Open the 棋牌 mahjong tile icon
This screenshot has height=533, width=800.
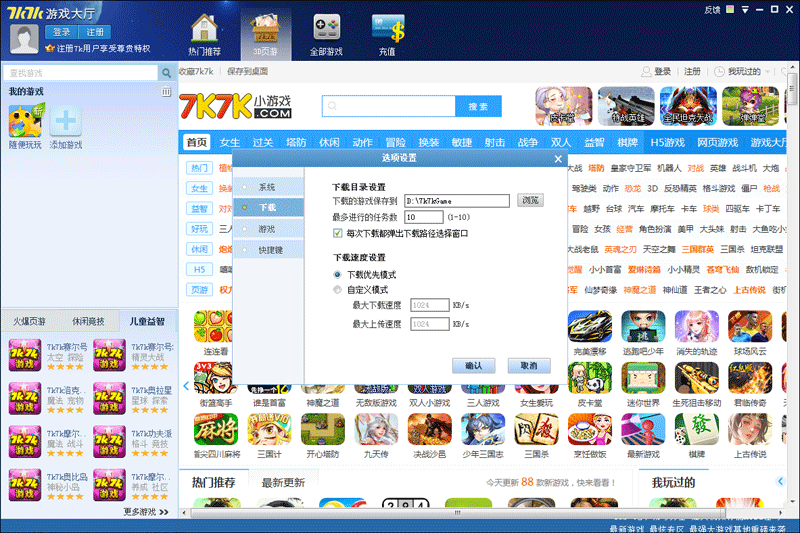click(696, 429)
